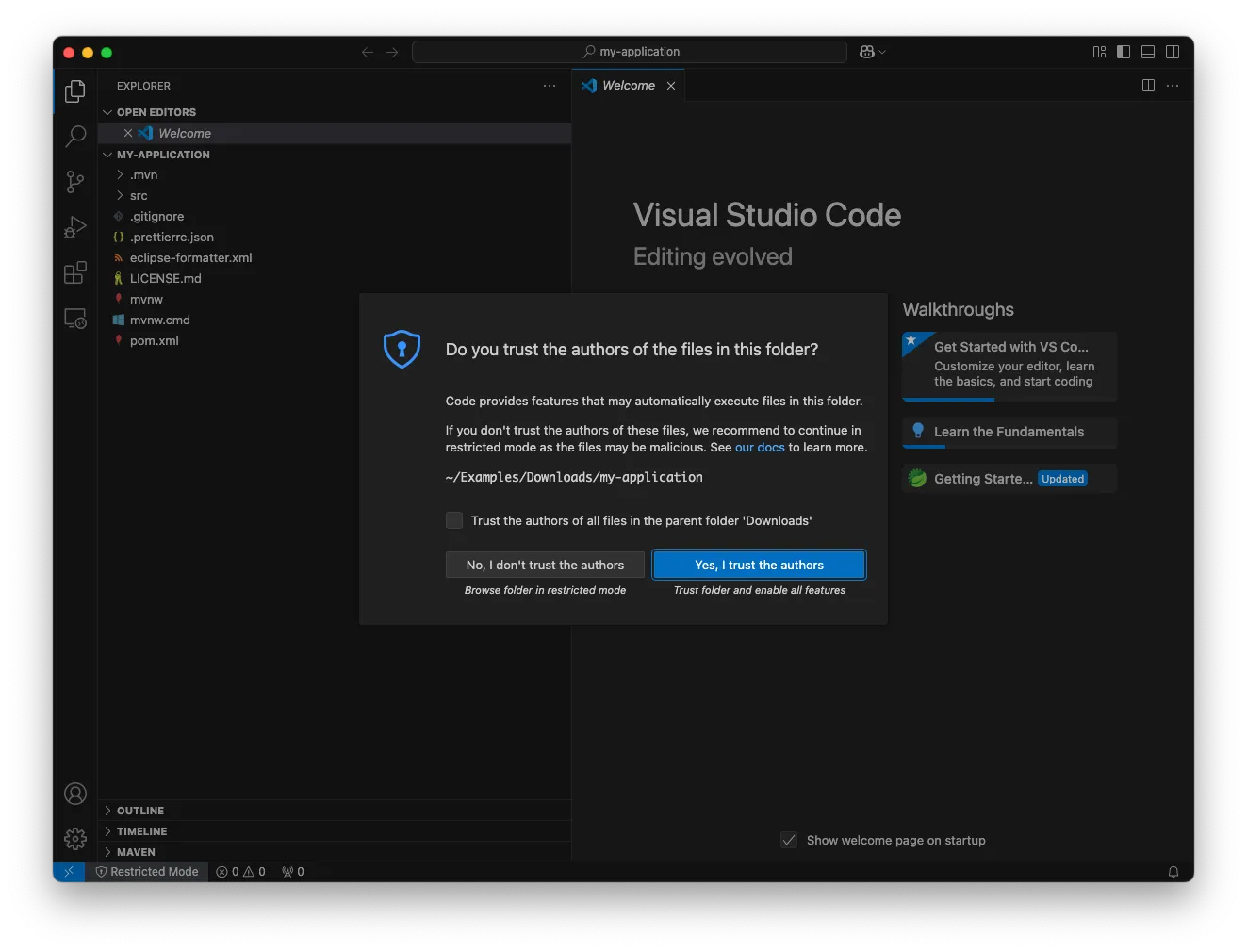Check trust authors of parent folder 'Downloads'
Viewport: 1247px width, 952px height.
point(453,519)
